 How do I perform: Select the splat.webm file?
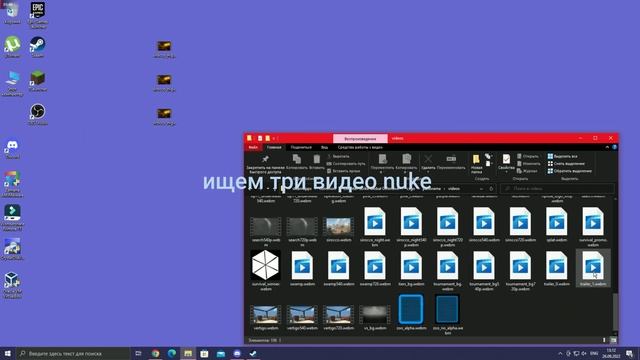point(556,224)
